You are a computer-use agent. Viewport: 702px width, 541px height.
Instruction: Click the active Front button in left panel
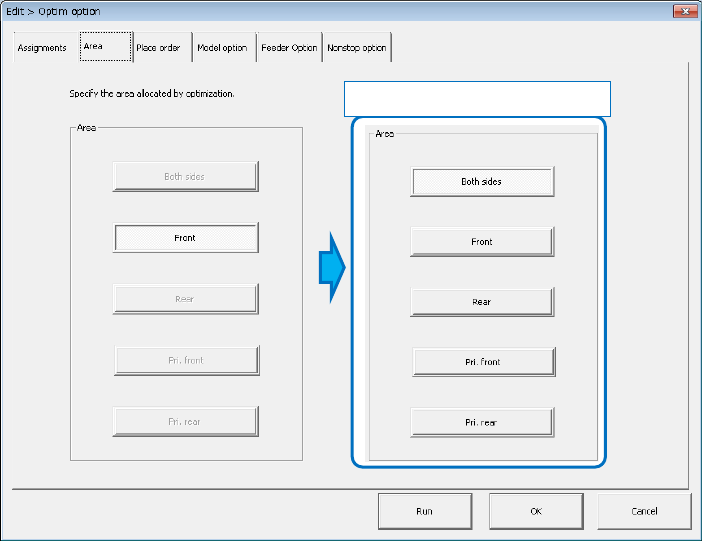point(185,238)
